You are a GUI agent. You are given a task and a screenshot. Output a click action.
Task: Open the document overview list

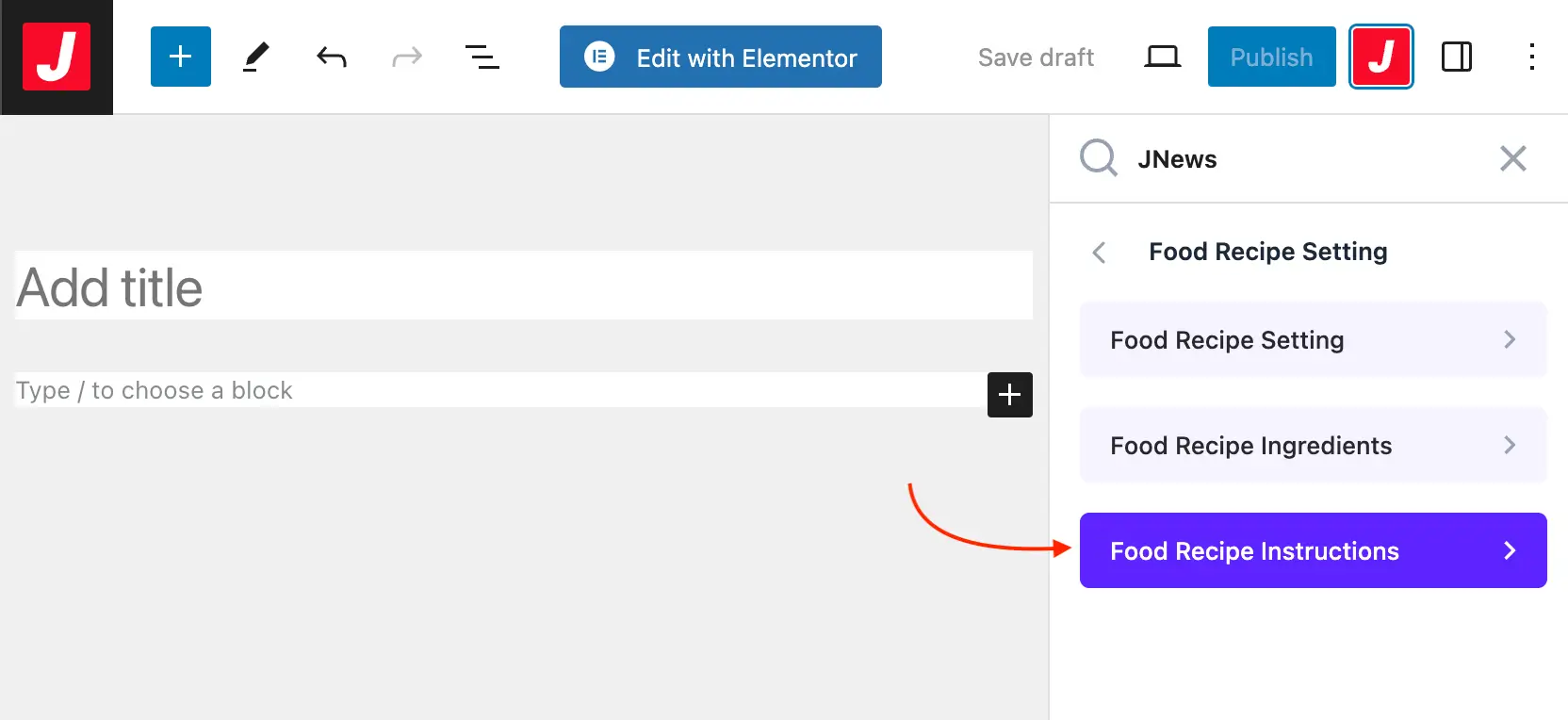(x=482, y=57)
